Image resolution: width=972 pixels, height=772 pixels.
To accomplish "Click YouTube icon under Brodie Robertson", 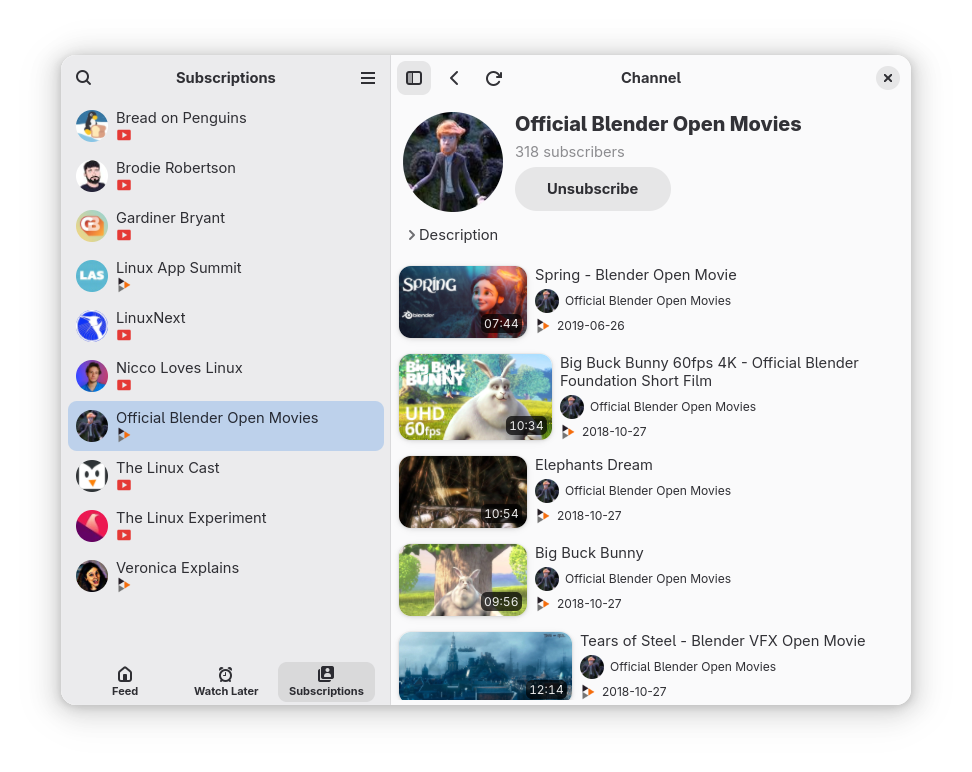I will [x=124, y=185].
